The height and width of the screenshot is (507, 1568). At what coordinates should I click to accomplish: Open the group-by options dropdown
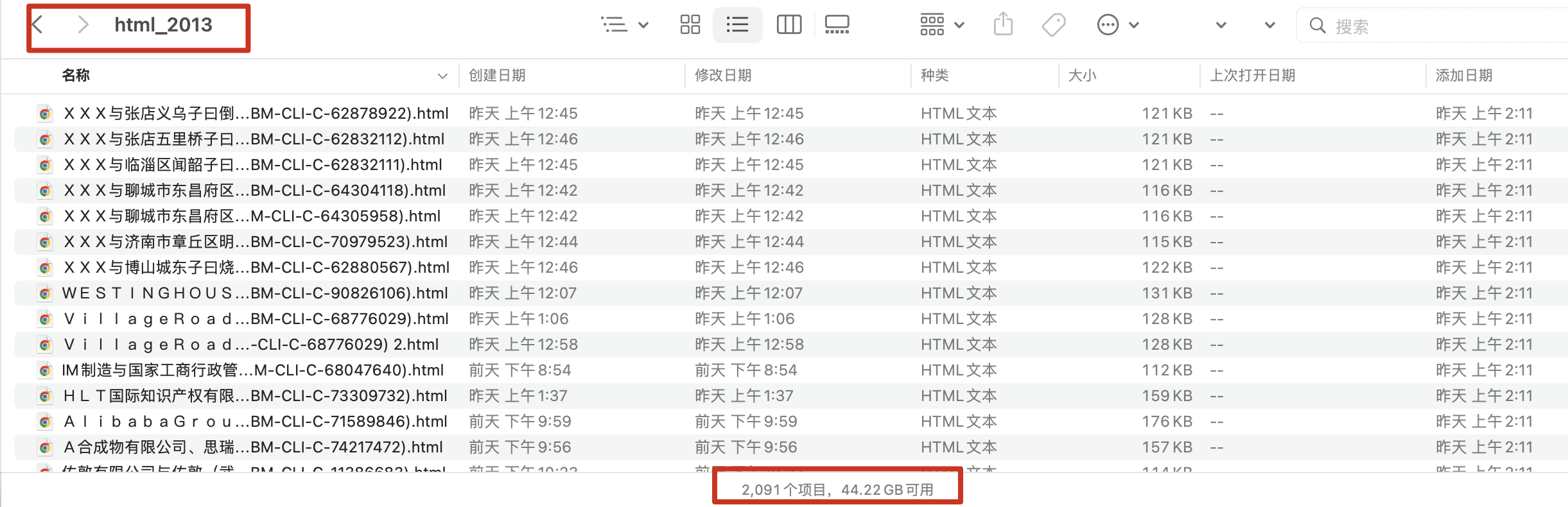tap(941, 25)
